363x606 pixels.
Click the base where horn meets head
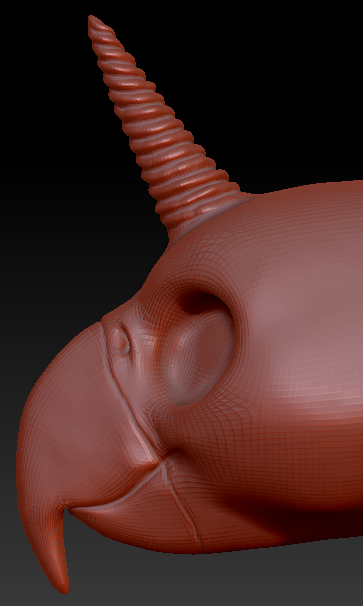point(201,216)
